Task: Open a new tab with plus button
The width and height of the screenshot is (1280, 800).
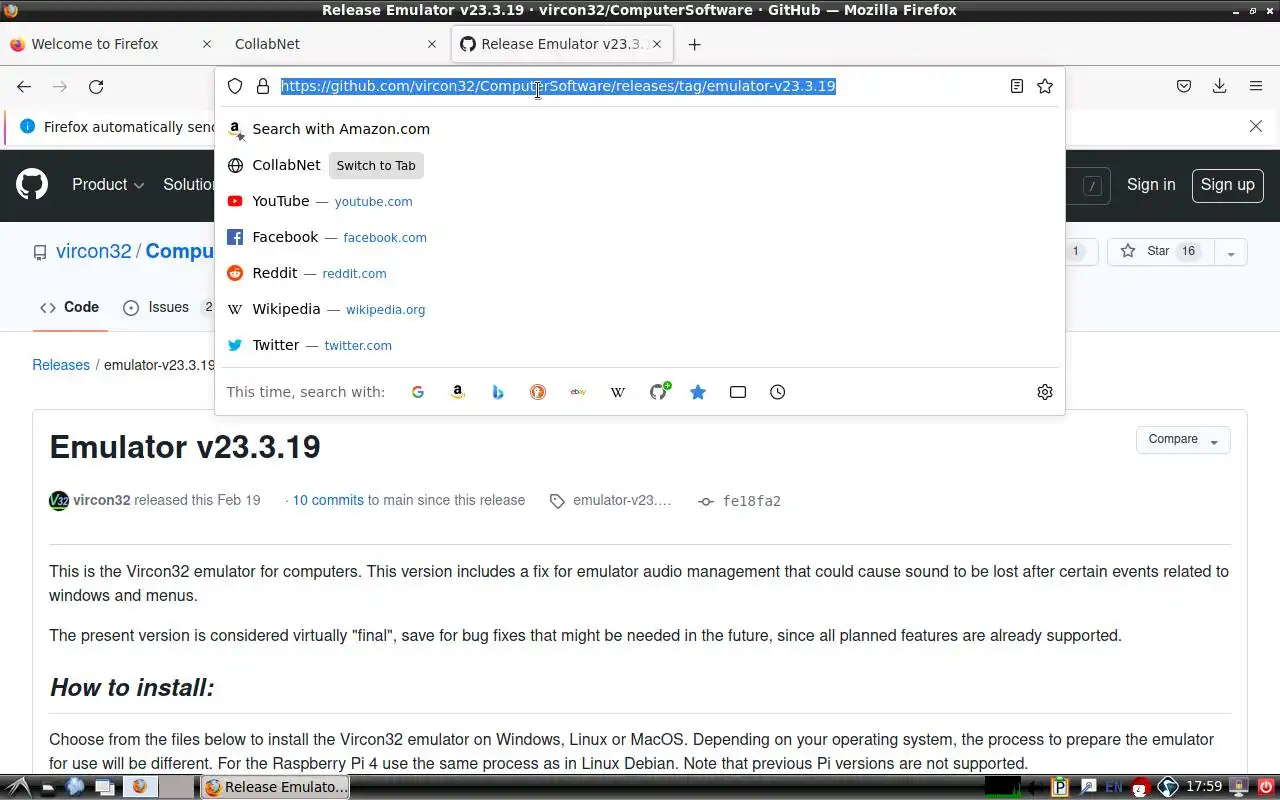Action: (694, 44)
